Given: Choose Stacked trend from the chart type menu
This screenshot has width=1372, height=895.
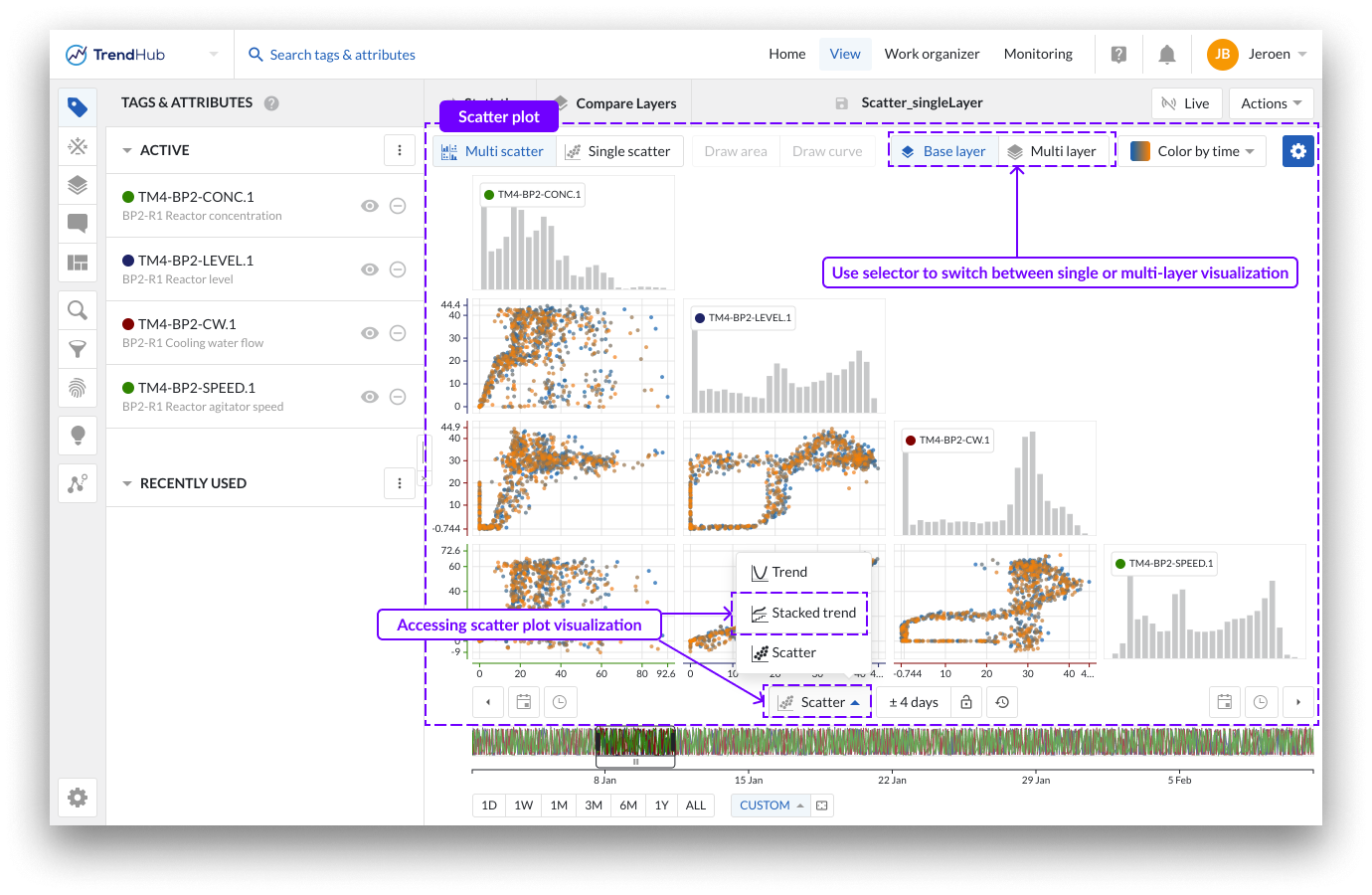Looking at the screenshot, I should pos(803,613).
